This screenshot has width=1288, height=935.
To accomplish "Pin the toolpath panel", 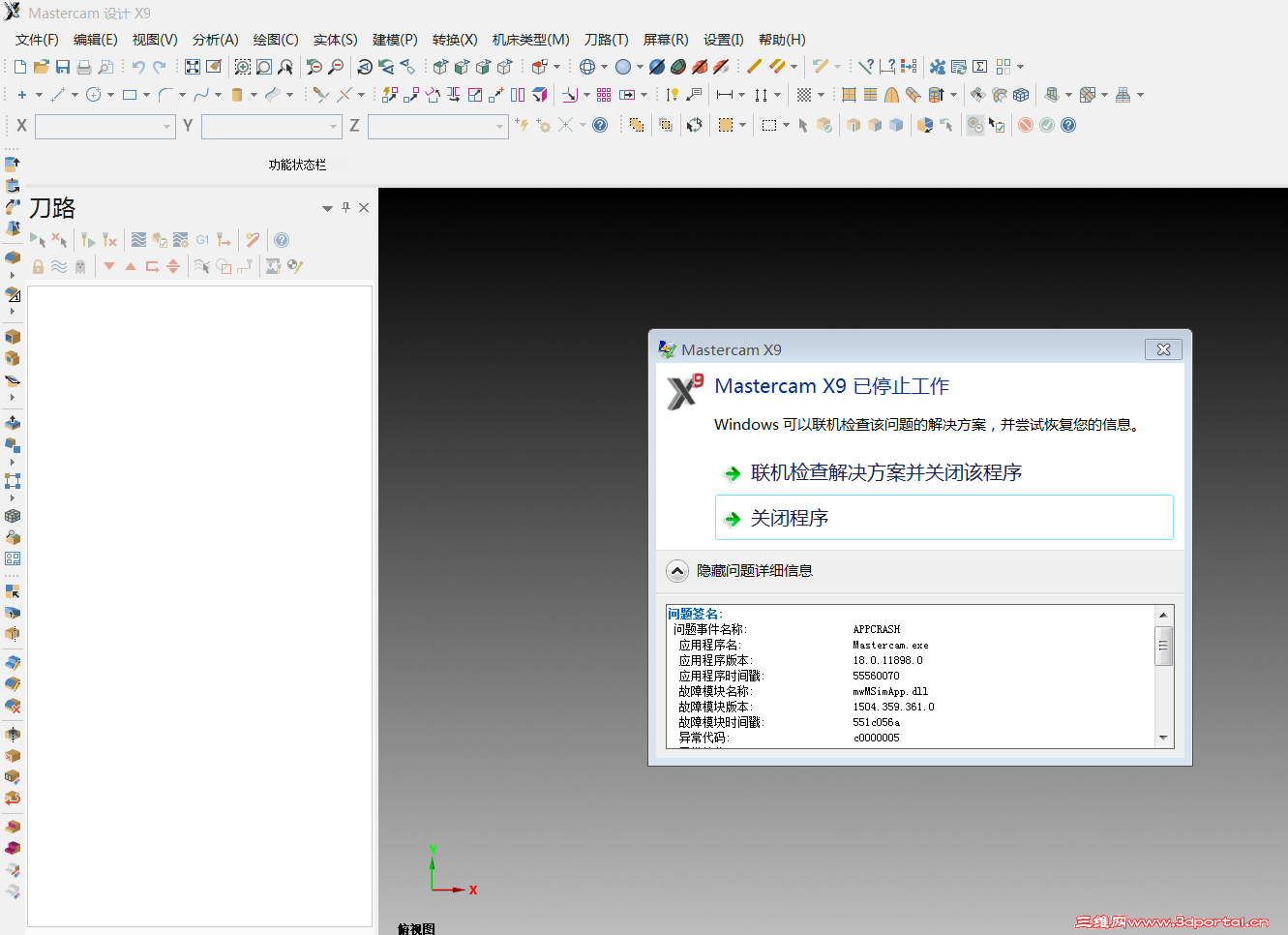I will 345,207.
